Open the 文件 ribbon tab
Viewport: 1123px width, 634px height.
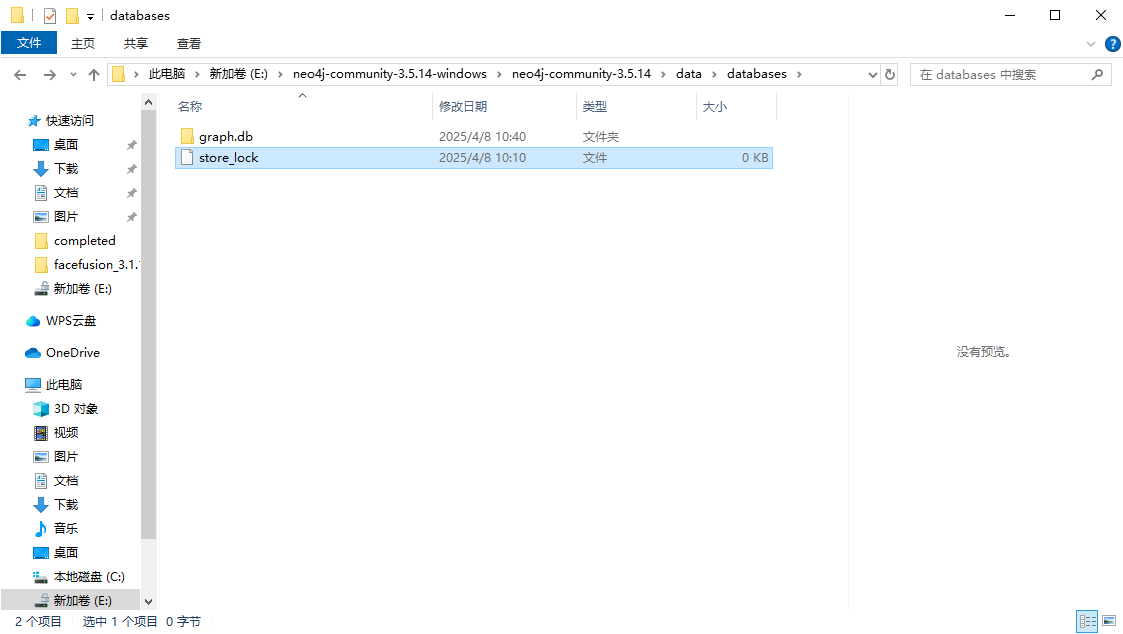pyautogui.click(x=29, y=43)
